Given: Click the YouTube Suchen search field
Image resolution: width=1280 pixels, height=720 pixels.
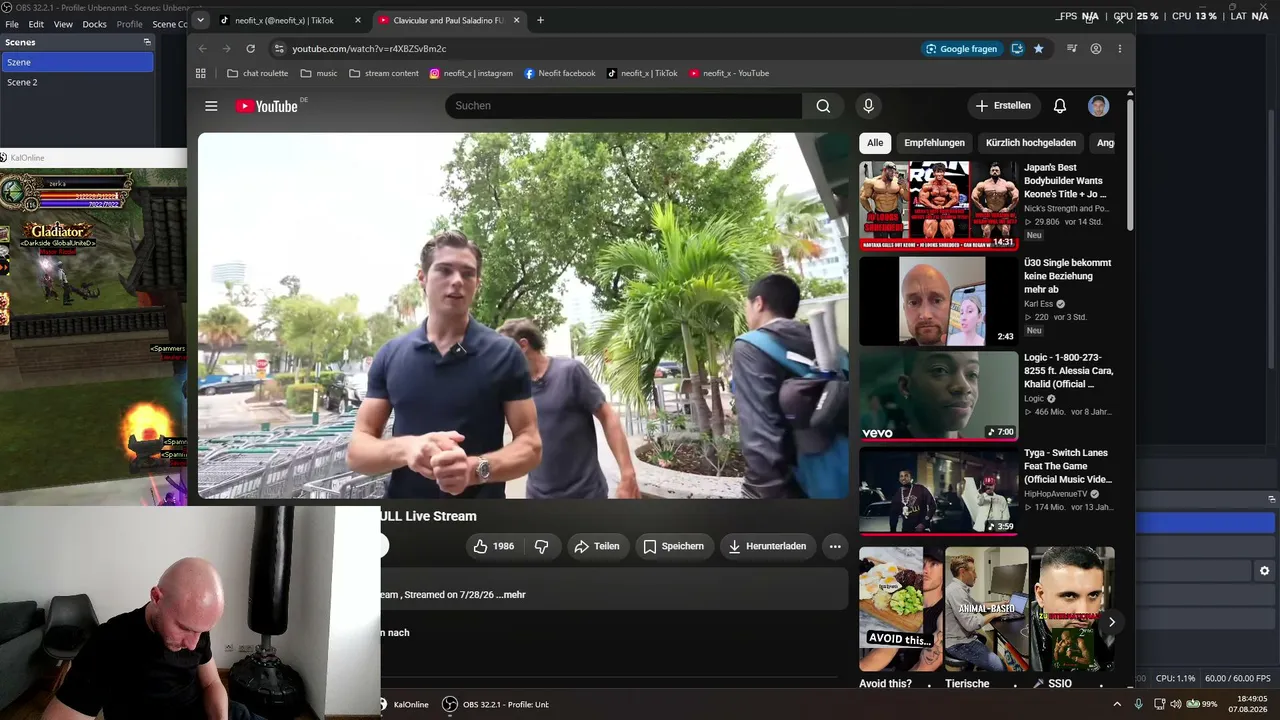Looking at the screenshot, I should point(623,106).
